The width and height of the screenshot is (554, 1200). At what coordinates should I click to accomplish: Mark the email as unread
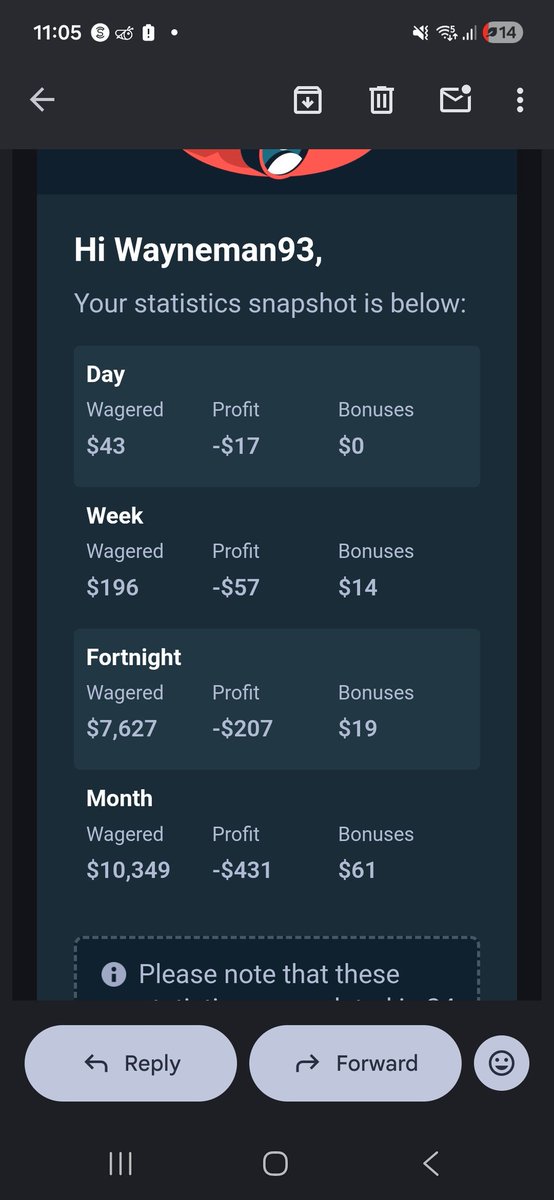point(455,98)
